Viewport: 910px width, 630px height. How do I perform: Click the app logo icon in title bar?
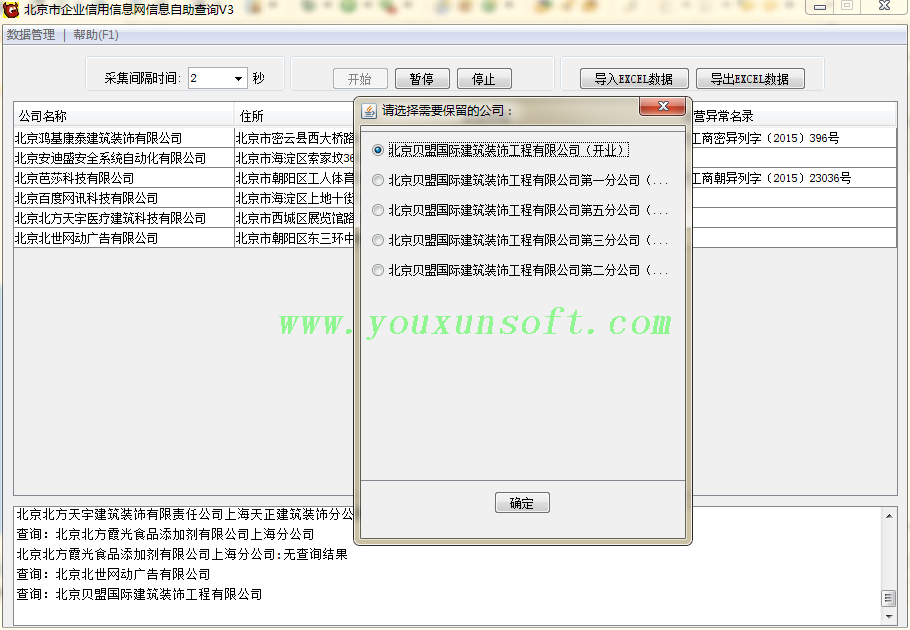click(x=10, y=9)
